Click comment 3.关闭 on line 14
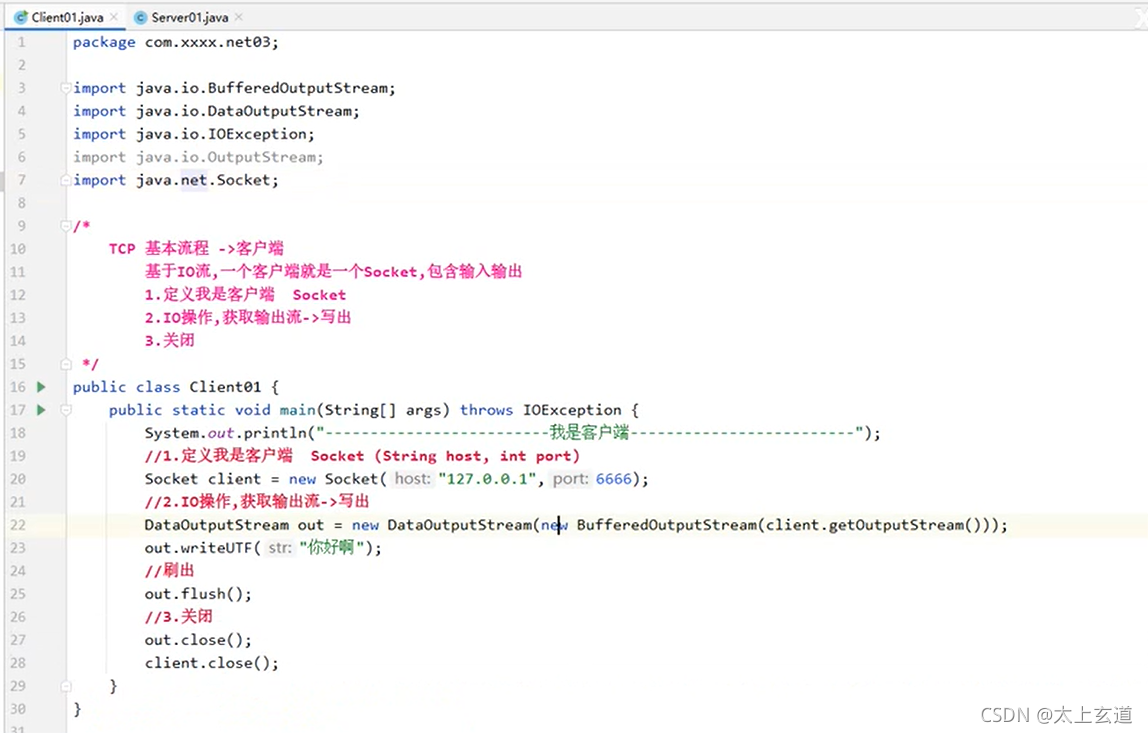1148x733 pixels. coord(169,341)
